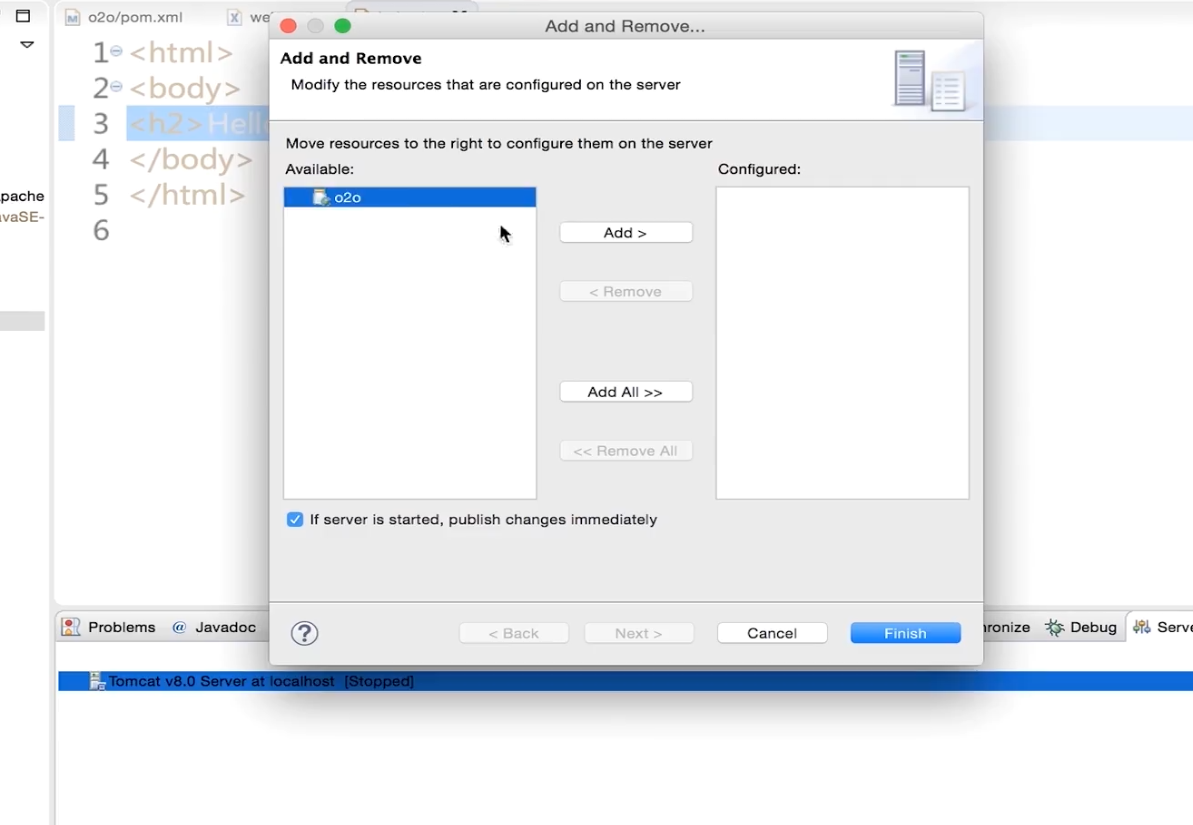Select Tomcat v8.0 Server at localhost row
Screen dimensions: 1193x825
click(x=625, y=681)
